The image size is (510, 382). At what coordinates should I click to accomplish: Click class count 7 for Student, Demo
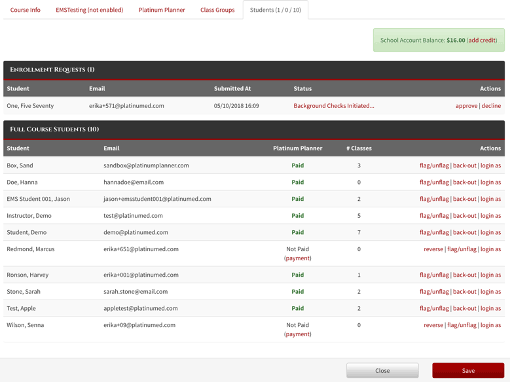tap(359, 232)
